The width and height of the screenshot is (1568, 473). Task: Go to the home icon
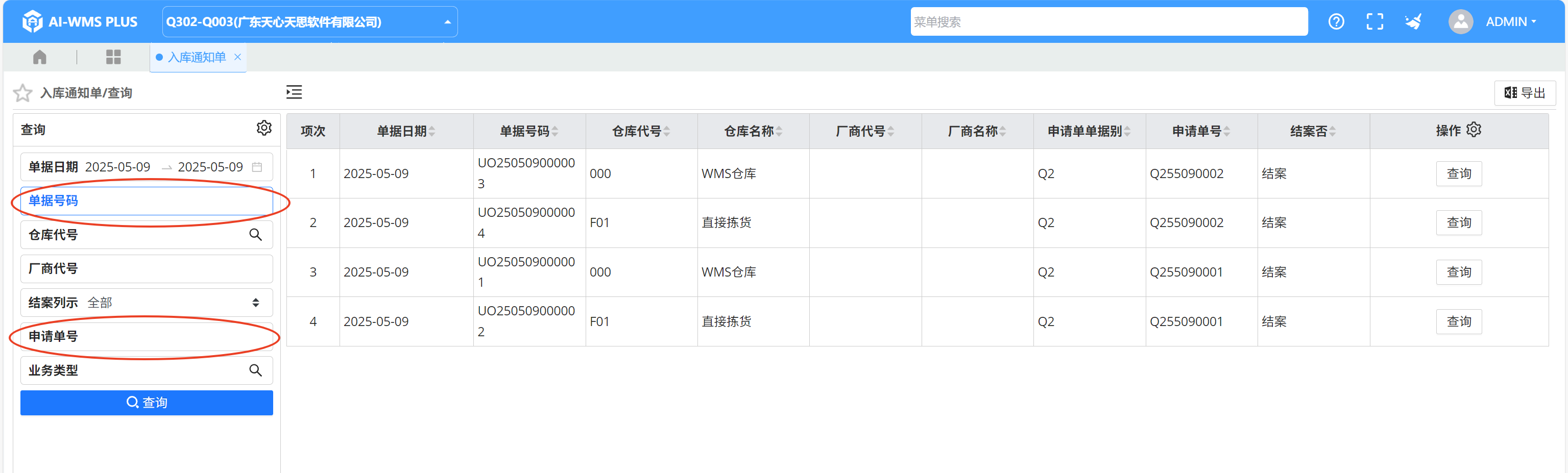pos(39,57)
